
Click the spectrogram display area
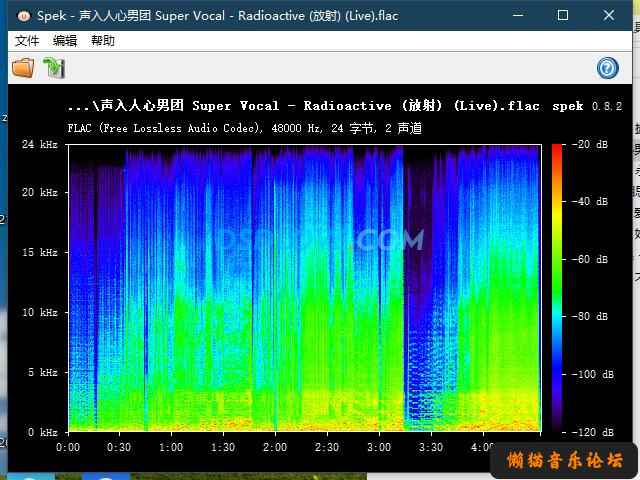[x=304, y=288]
